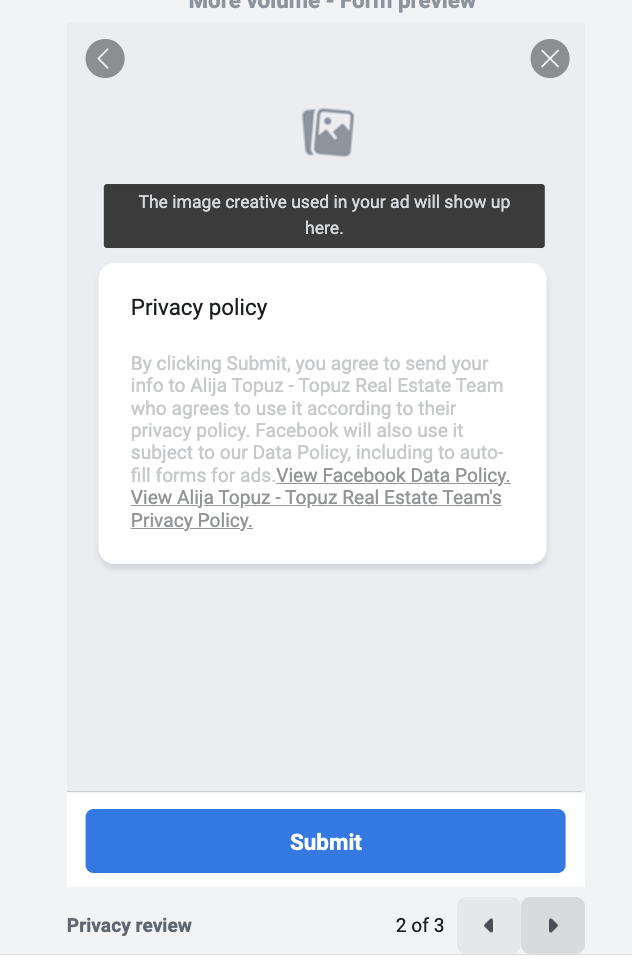Click the Form preview title at top
The width and height of the screenshot is (632, 972).
click(x=332, y=5)
